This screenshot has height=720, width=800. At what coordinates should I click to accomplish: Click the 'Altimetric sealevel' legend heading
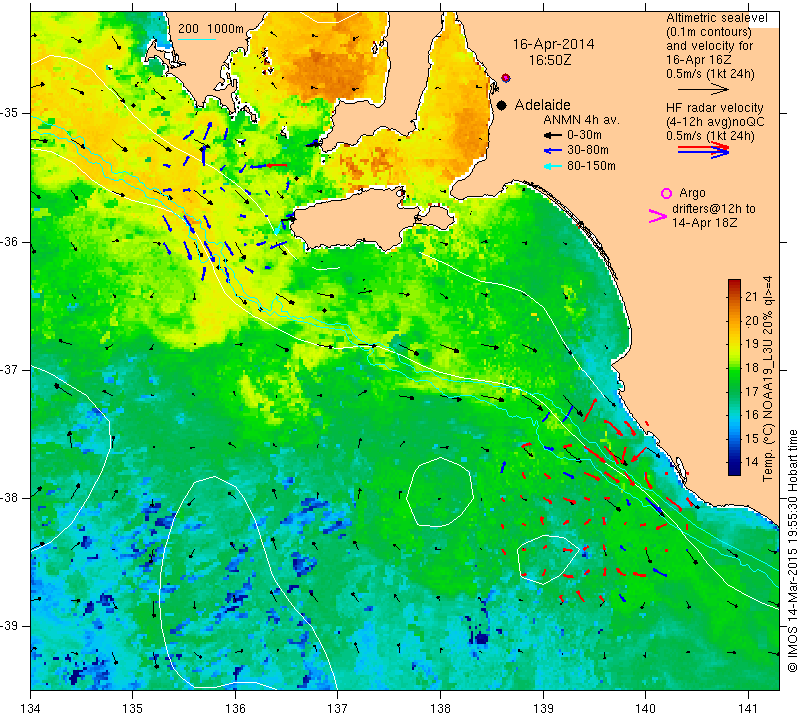click(x=716, y=18)
